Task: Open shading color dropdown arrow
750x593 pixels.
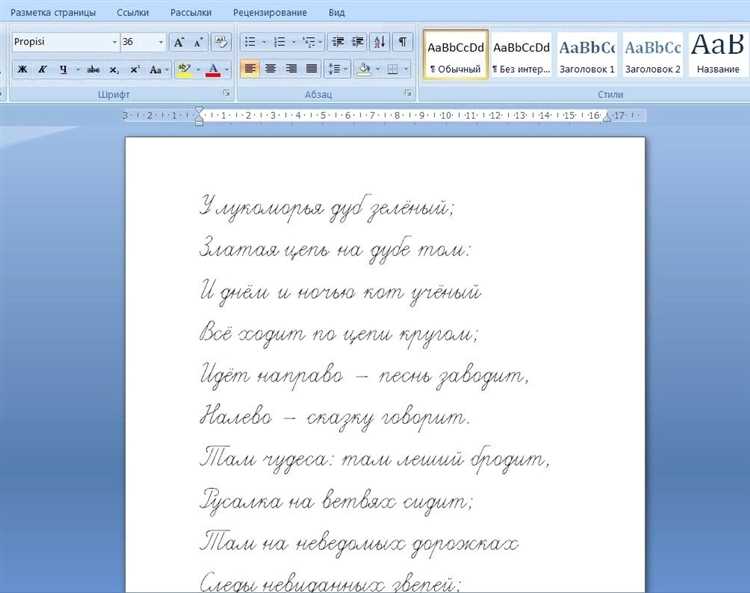Action: [378, 70]
